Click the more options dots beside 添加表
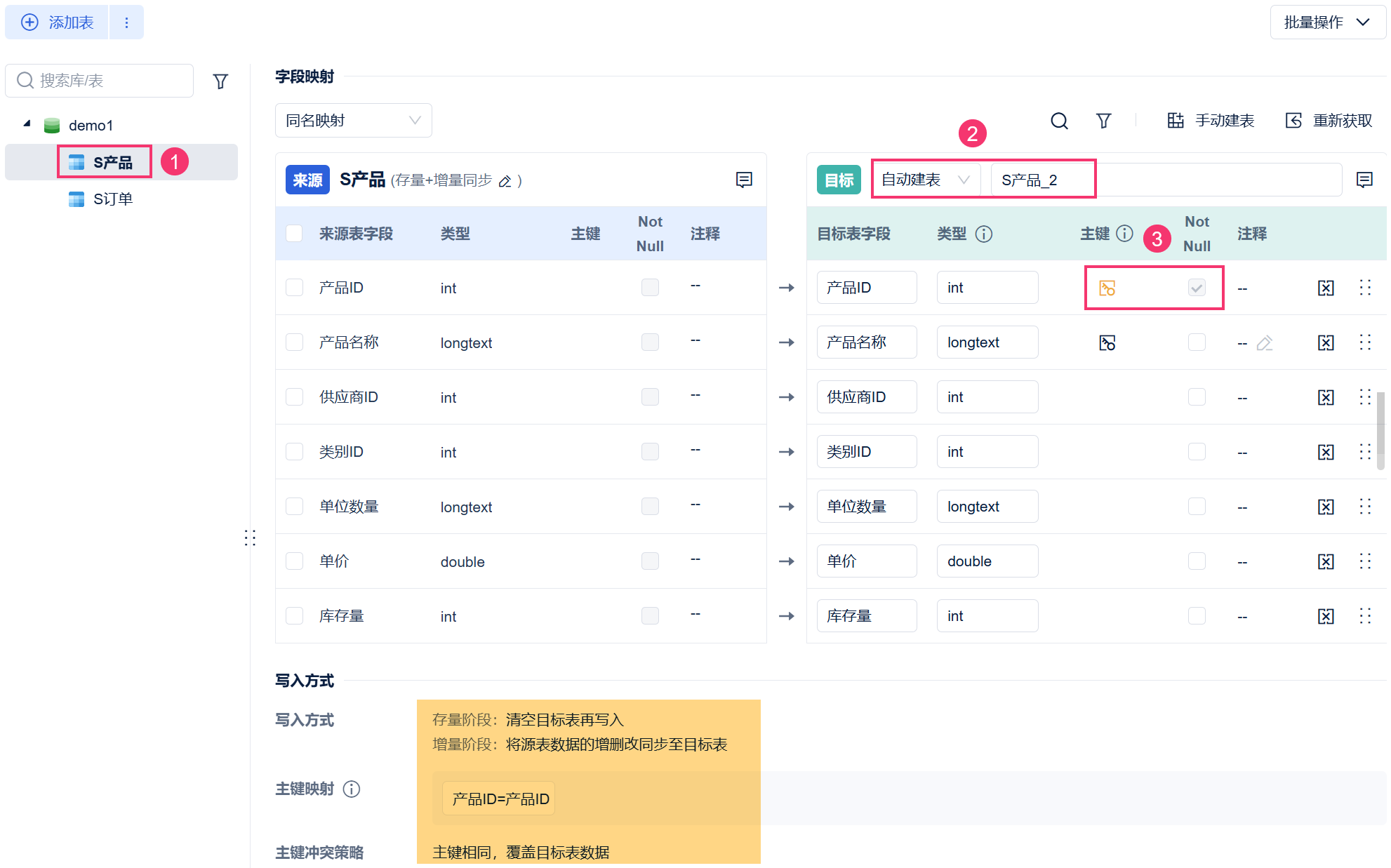This screenshot has width=1391, height=868. click(126, 22)
